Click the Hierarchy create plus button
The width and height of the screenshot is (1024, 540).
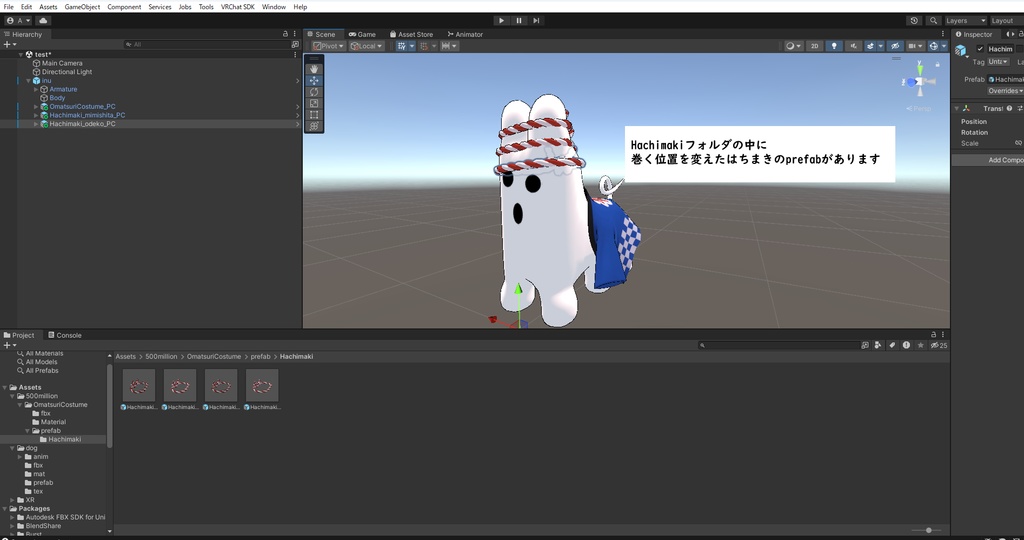(8, 44)
